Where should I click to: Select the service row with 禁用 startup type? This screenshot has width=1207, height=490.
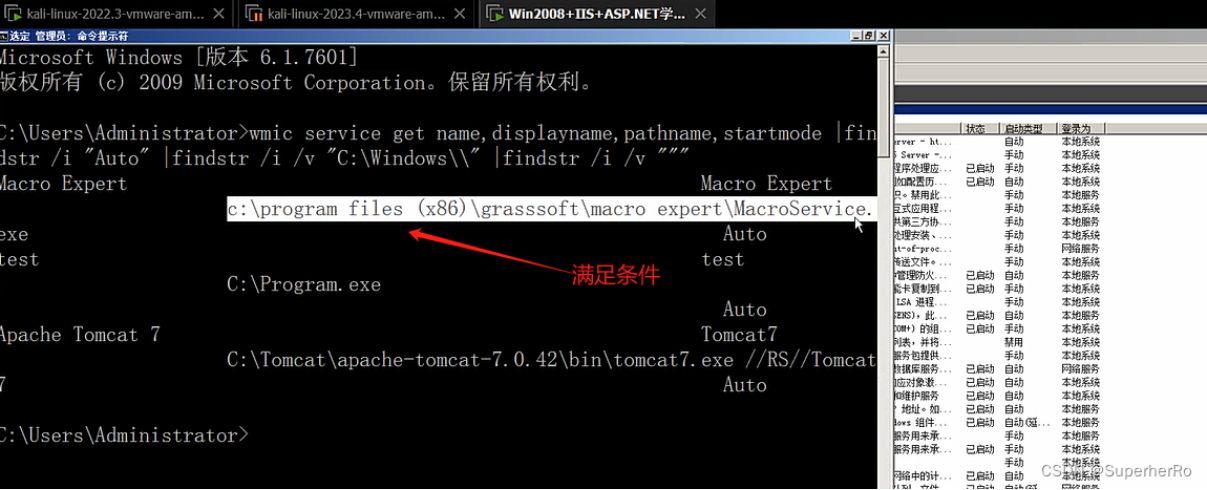click(1000, 342)
